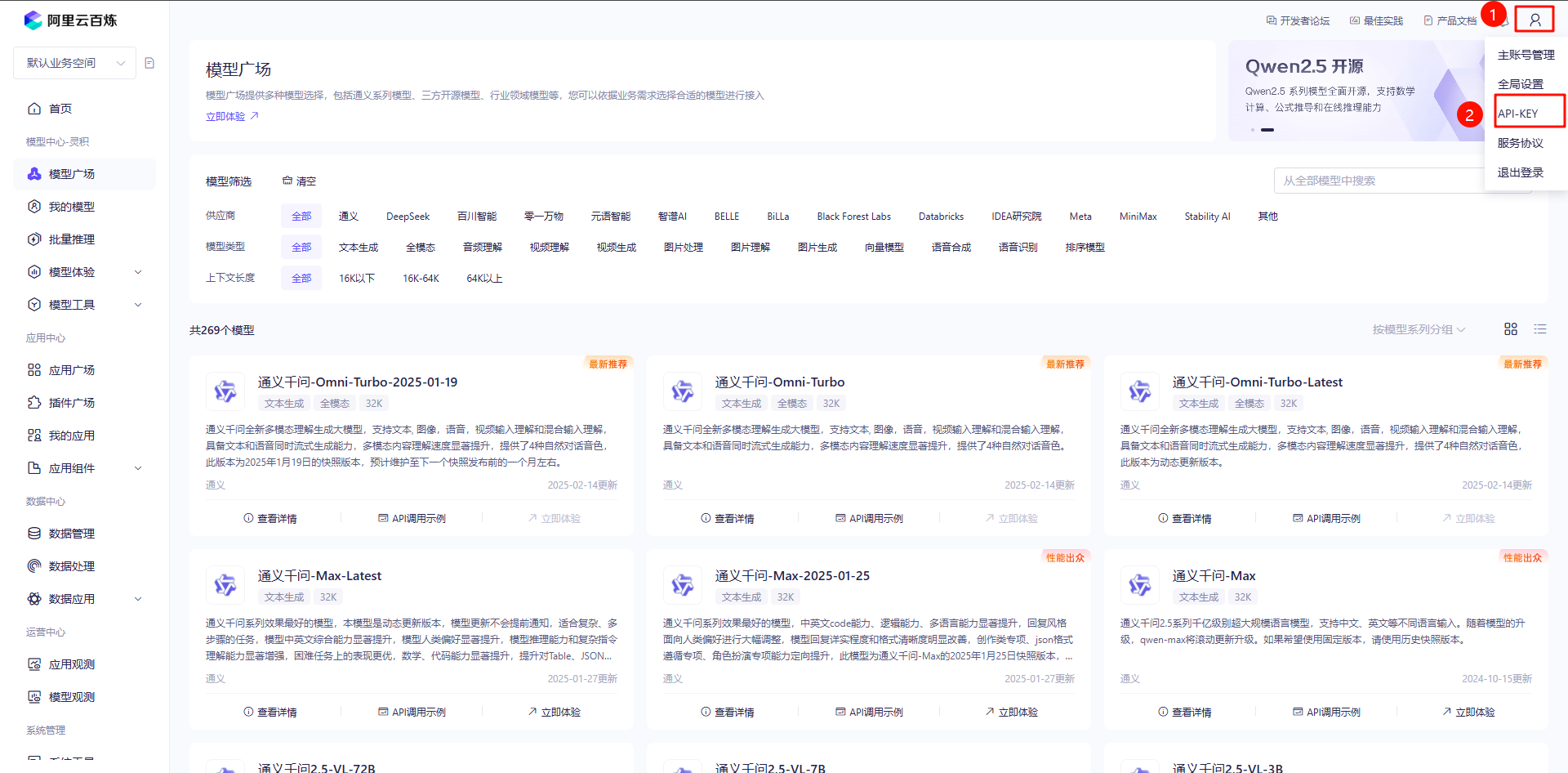Click the inactive banner carousel dot
Image resolution: width=1568 pixels, height=773 pixels.
[1253, 130]
